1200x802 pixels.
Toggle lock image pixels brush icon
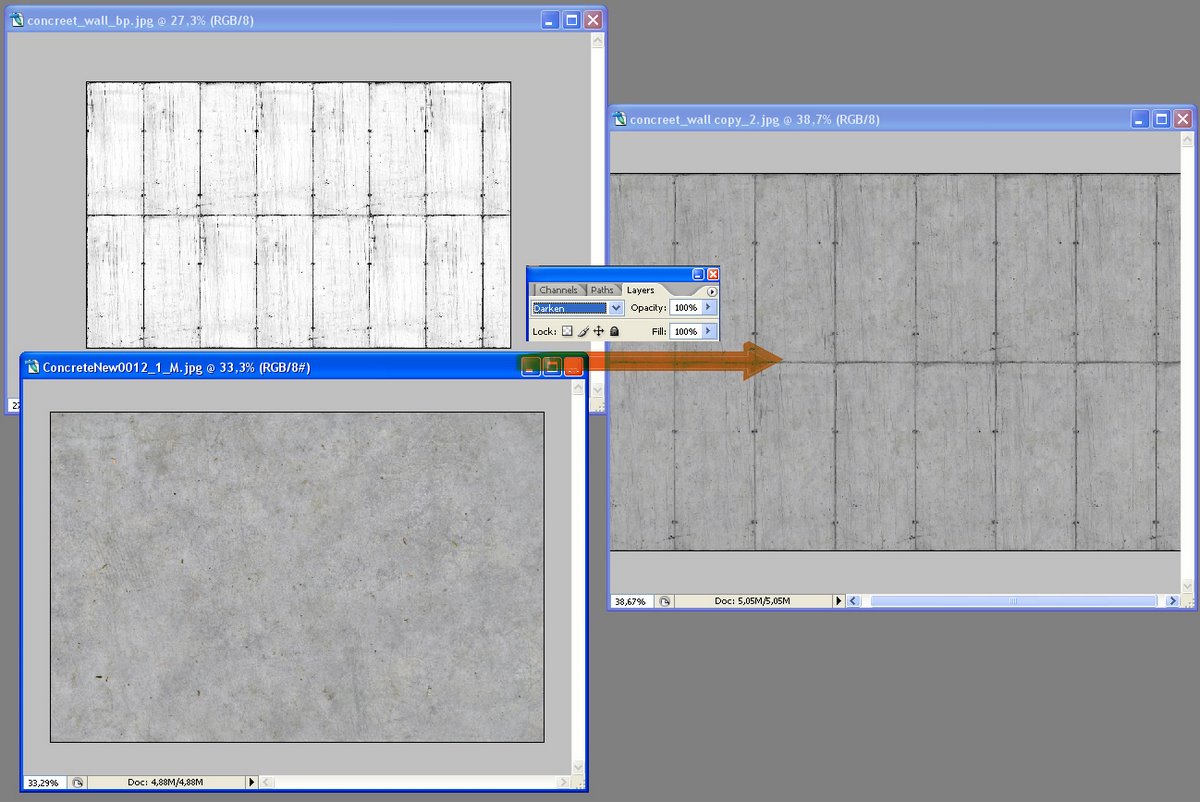point(583,331)
